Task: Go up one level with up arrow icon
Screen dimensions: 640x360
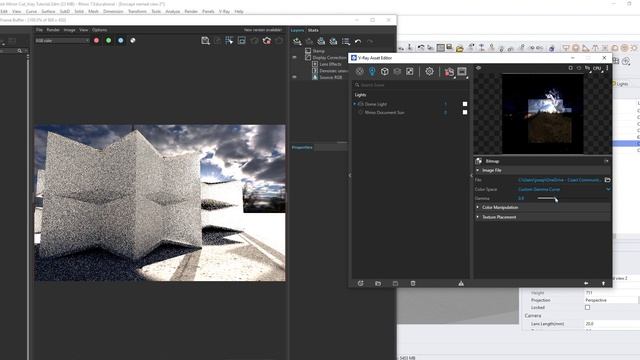Action: pos(603,283)
